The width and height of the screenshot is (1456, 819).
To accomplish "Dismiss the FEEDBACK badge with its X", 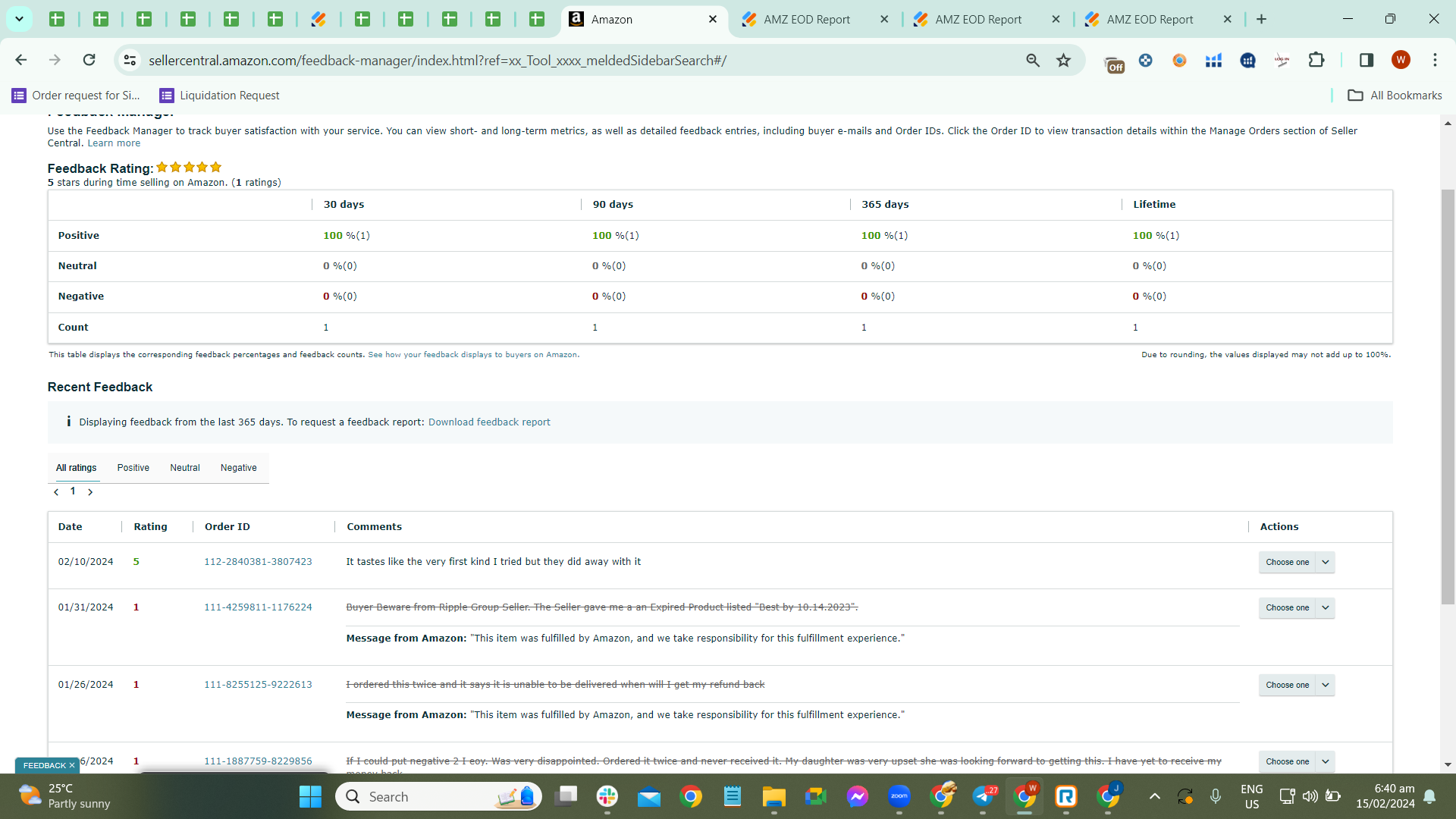I will pyautogui.click(x=72, y=765).
